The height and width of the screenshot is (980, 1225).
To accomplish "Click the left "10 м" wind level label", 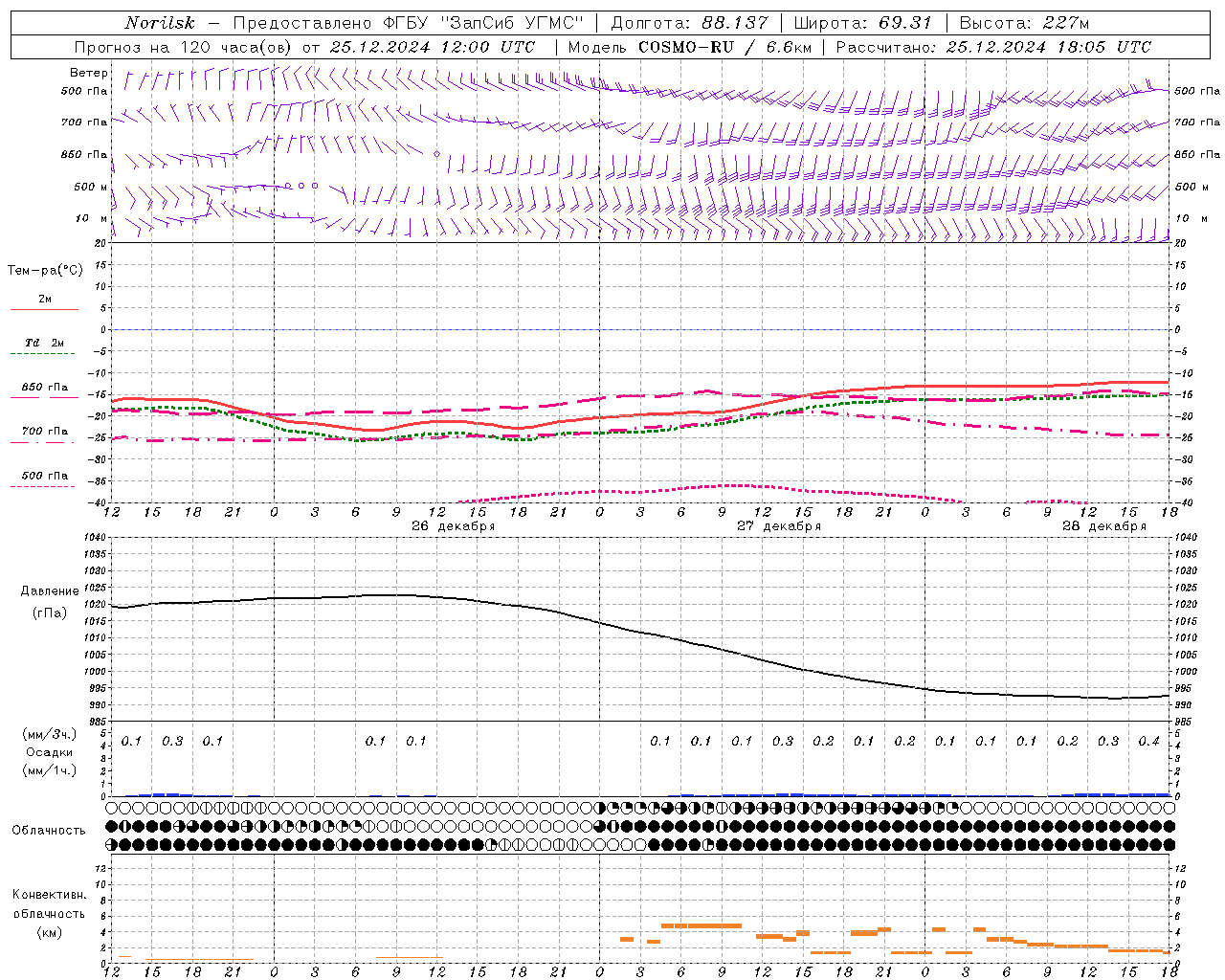I will 93,218.
